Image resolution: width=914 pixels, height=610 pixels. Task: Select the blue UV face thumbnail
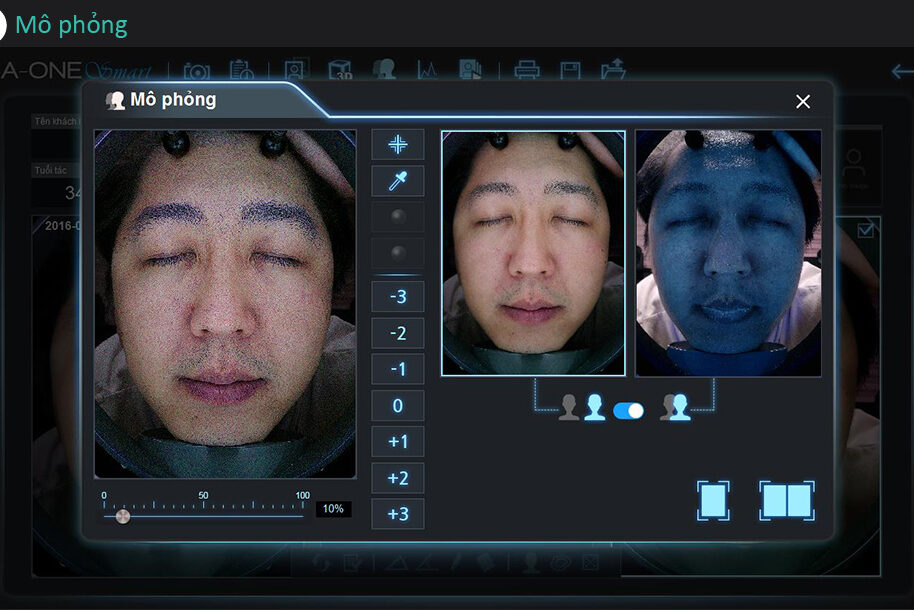tap(728, 253)
